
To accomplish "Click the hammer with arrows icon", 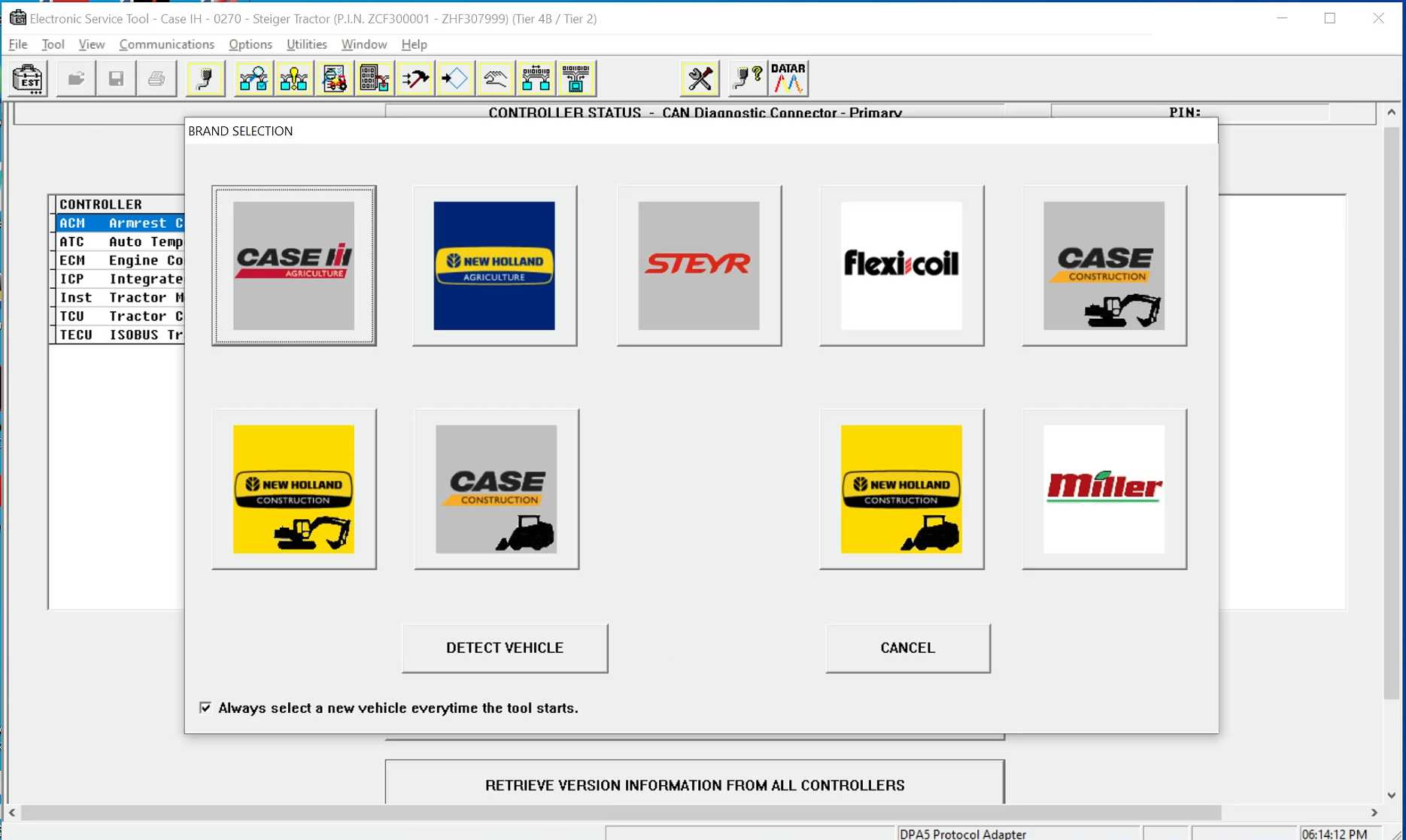I will (x=415, y=78).
